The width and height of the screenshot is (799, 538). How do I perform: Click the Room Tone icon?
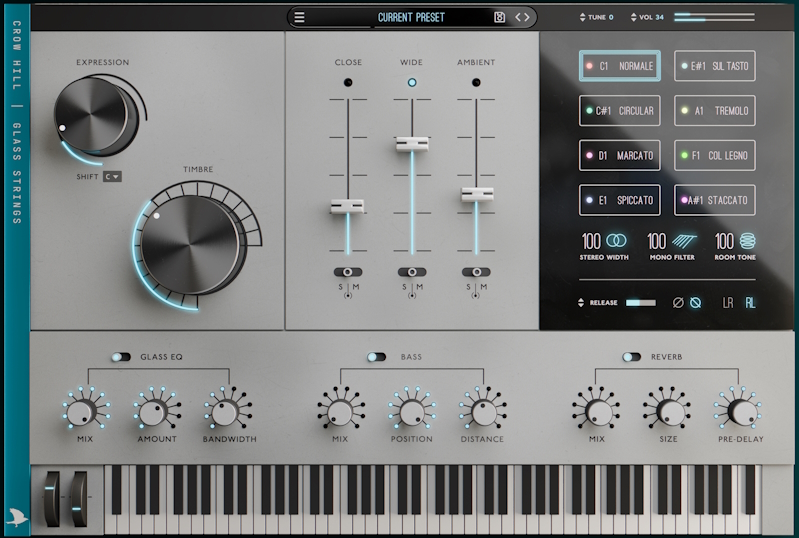tap(748, 241)
